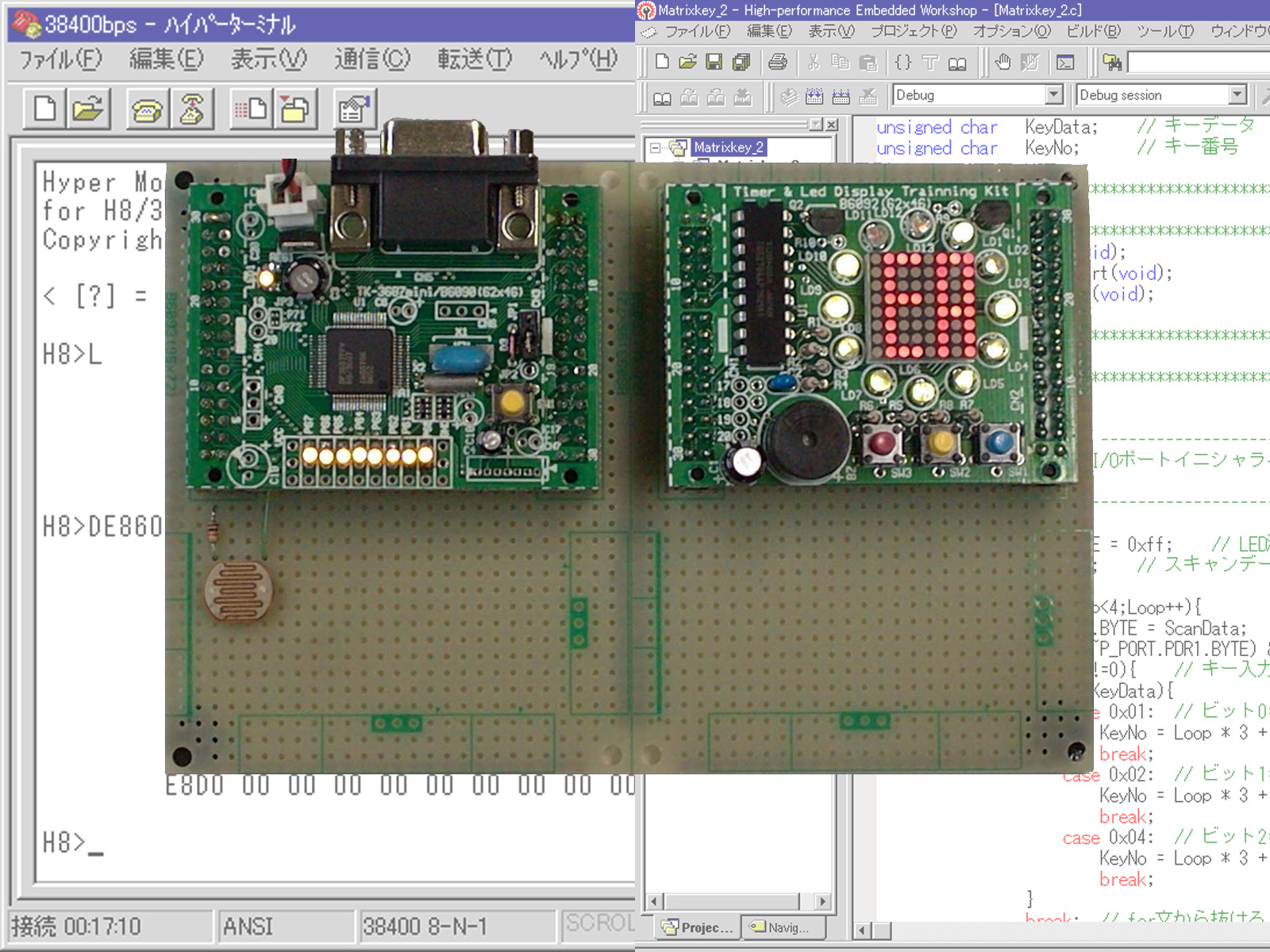Image resolution: width=1270 pixels, height=952 pixels.
Task: Open the 転送(T) menu in HyperTerminal
Action: click(x=475, y=59)
